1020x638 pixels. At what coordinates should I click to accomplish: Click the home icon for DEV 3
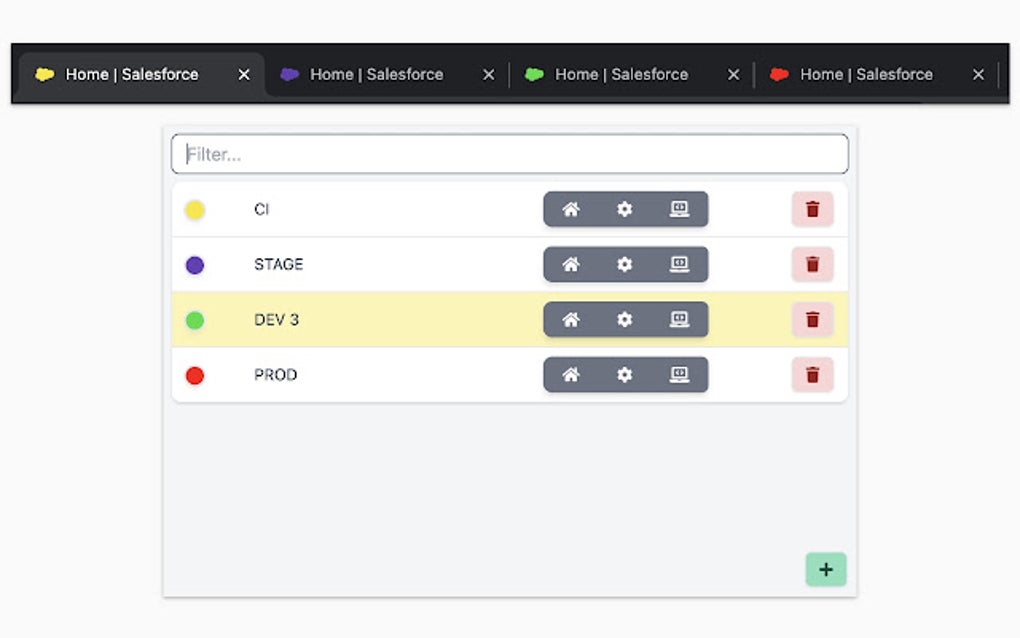(x=571, y=319)
